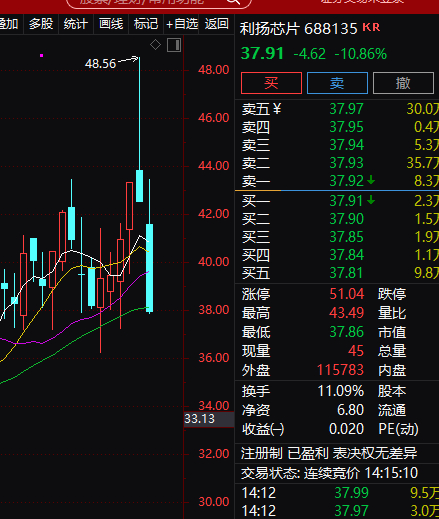Viewport: 439px width, 519px height.
Task: Click the 48.56 high price label on chart
Action: [x=100, y=64]
